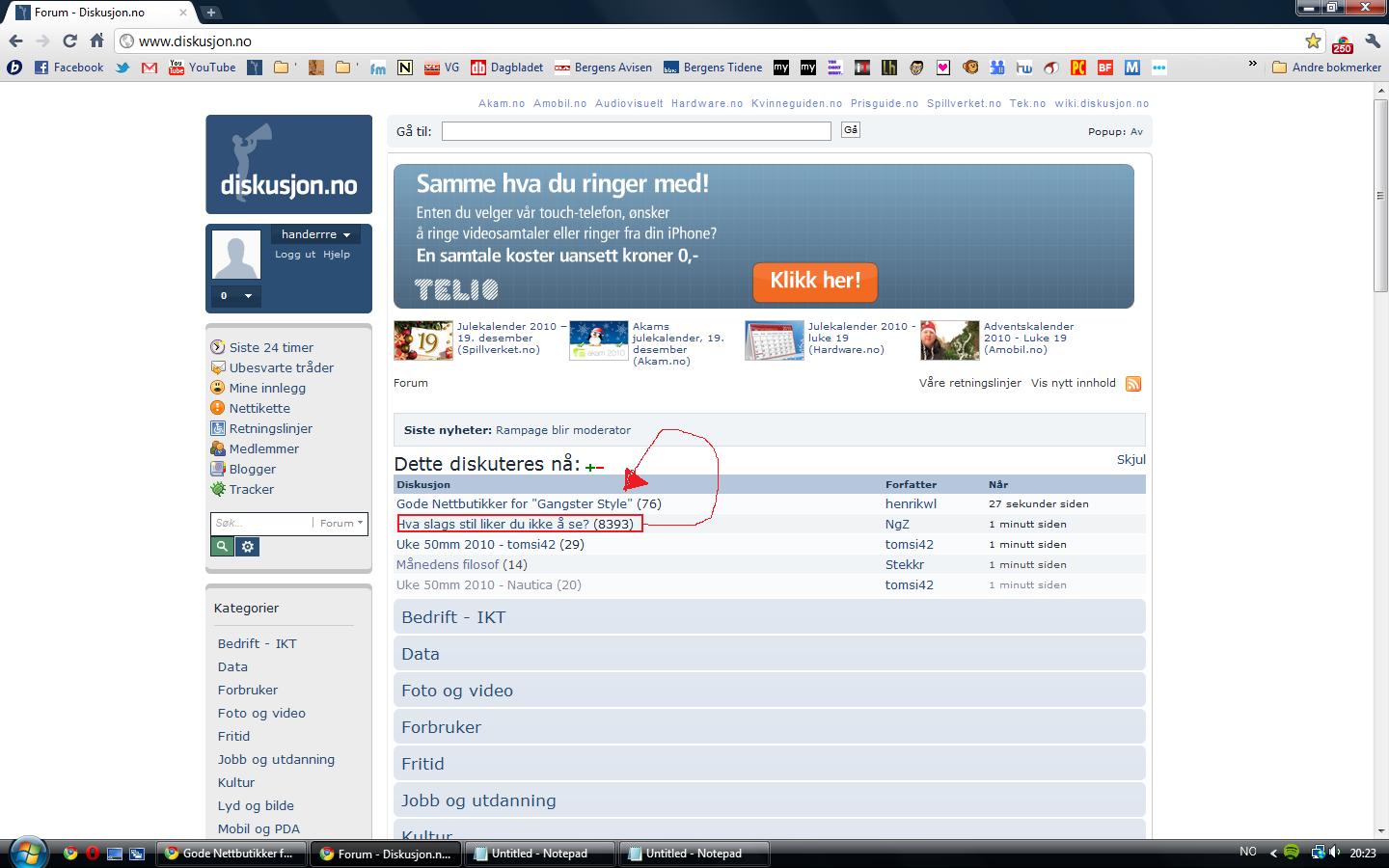This screenshot has width=1389, height=868.
Task: Expand the Foto og video forum section
Action: click(x=769, y=691)
